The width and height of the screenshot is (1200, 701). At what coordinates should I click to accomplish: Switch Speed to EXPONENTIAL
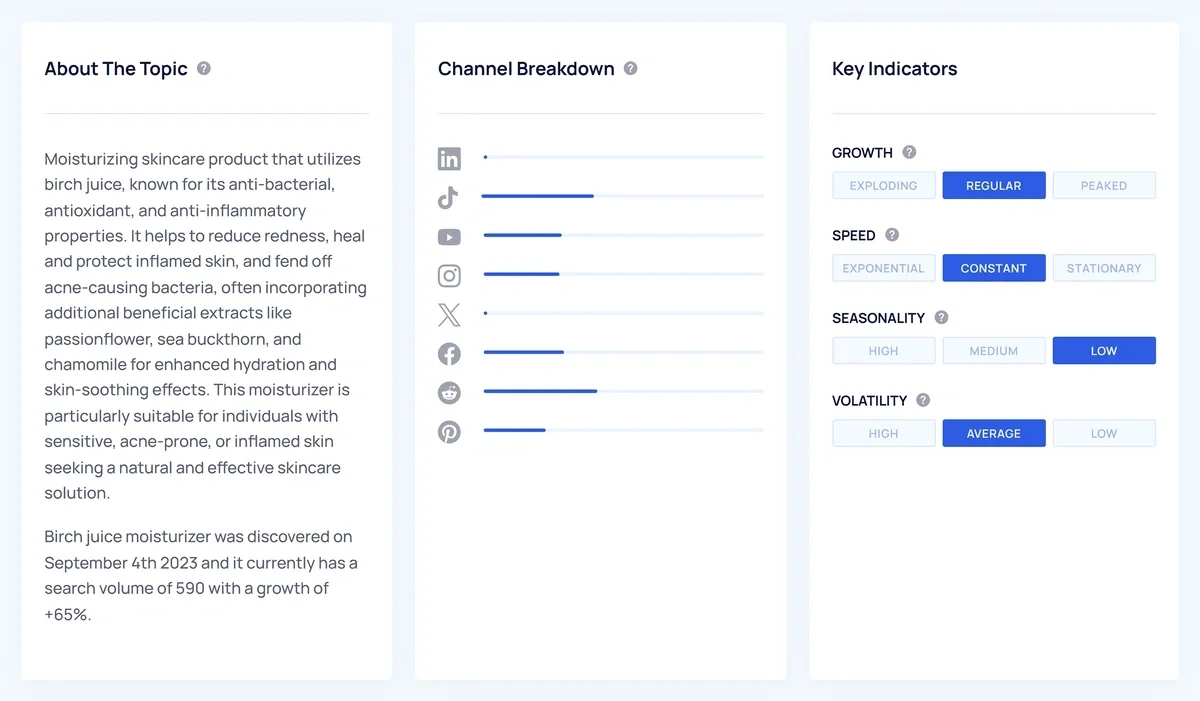pos(883,268)
